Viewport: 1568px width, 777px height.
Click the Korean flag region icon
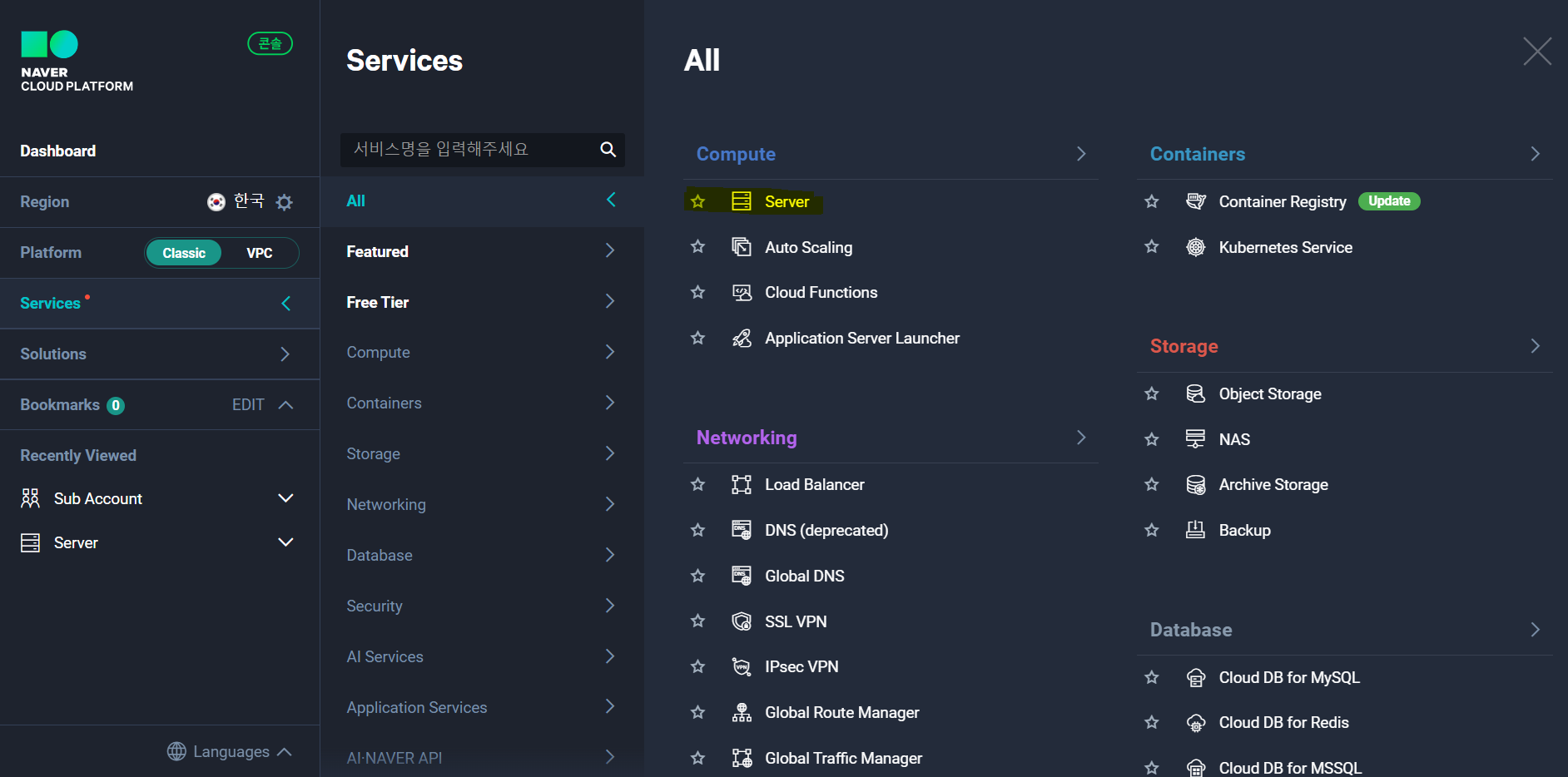(x=216, y=201)
